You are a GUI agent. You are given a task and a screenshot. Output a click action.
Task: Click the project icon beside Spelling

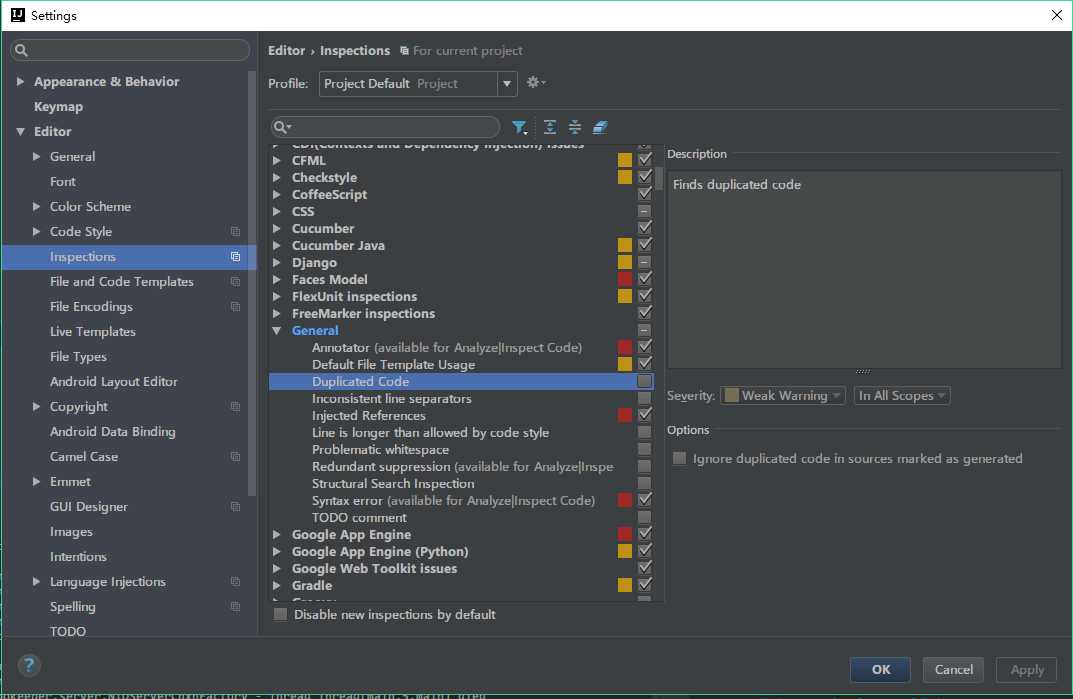click(x=235, y=607)
